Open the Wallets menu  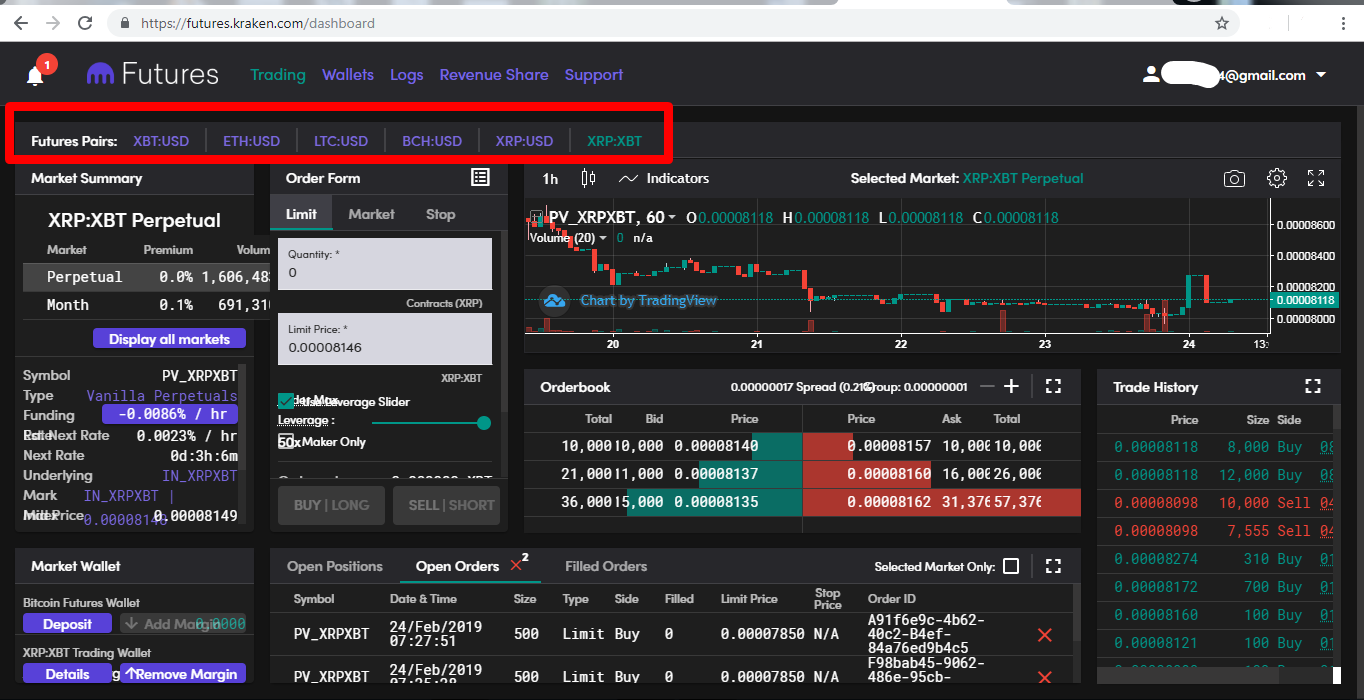coord(348,75)
